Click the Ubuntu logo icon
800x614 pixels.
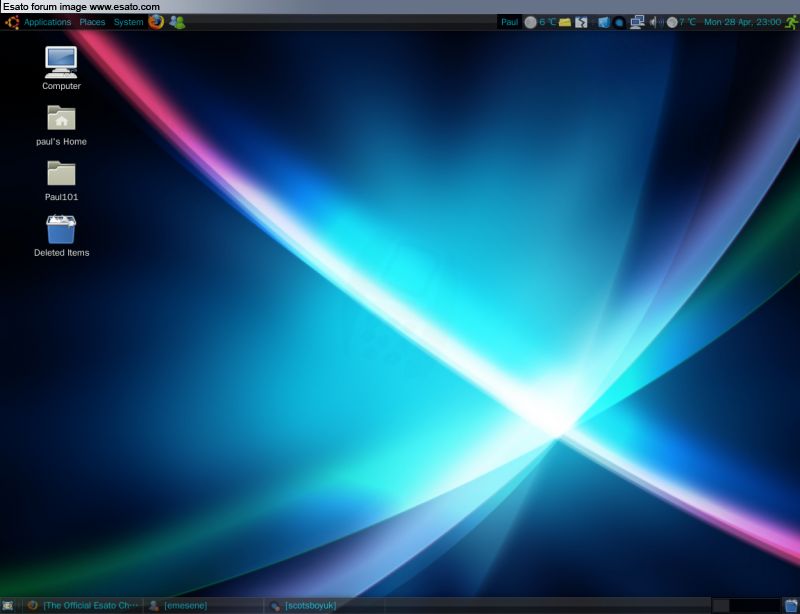click(12, 22)
